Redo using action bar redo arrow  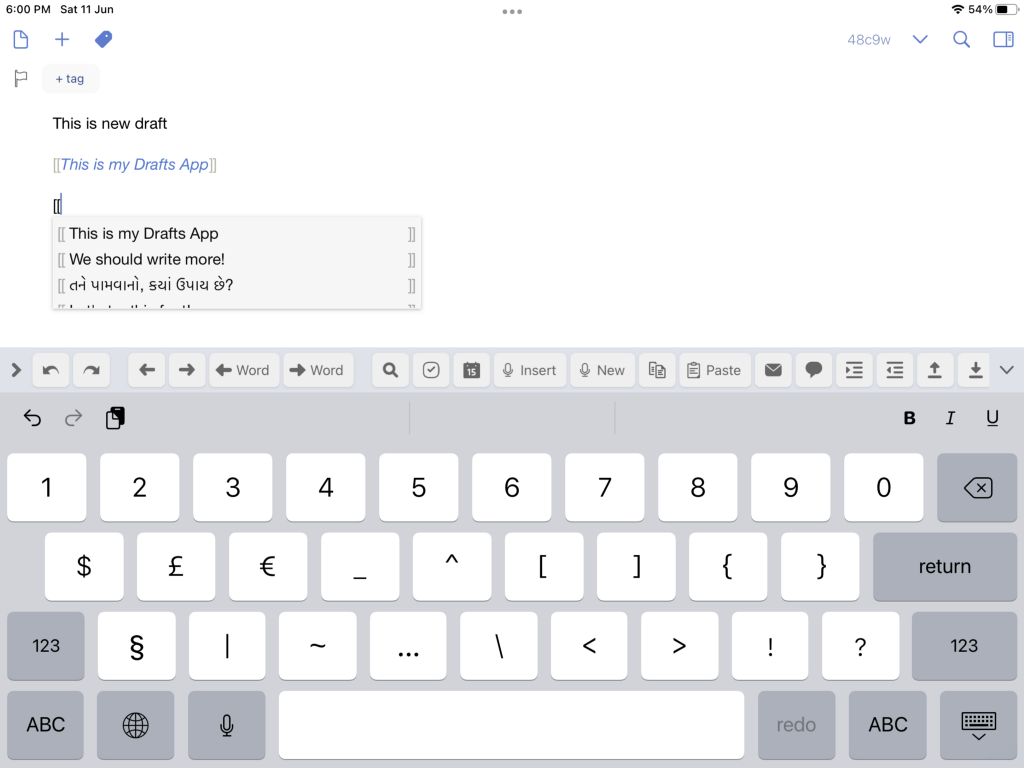coord(91,370)
